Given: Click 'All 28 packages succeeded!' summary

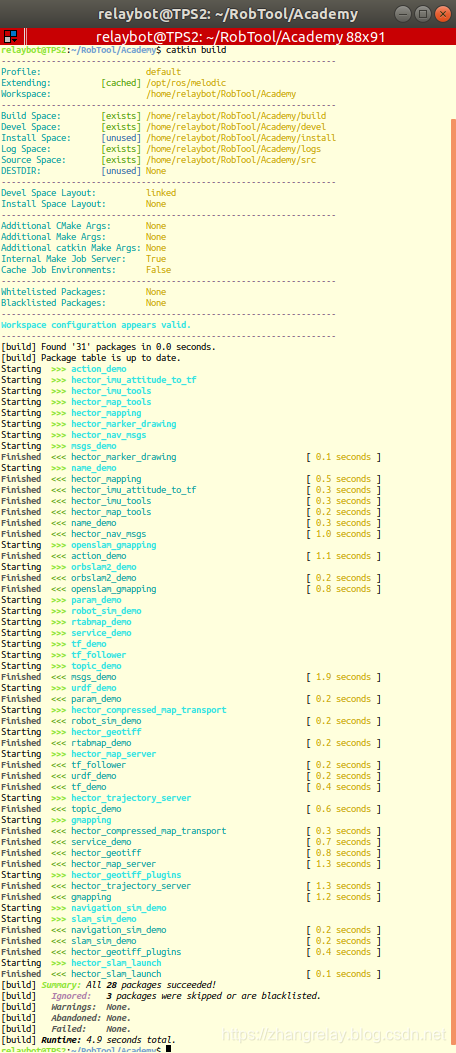Looking at the screenshot, I should (151, 985).
